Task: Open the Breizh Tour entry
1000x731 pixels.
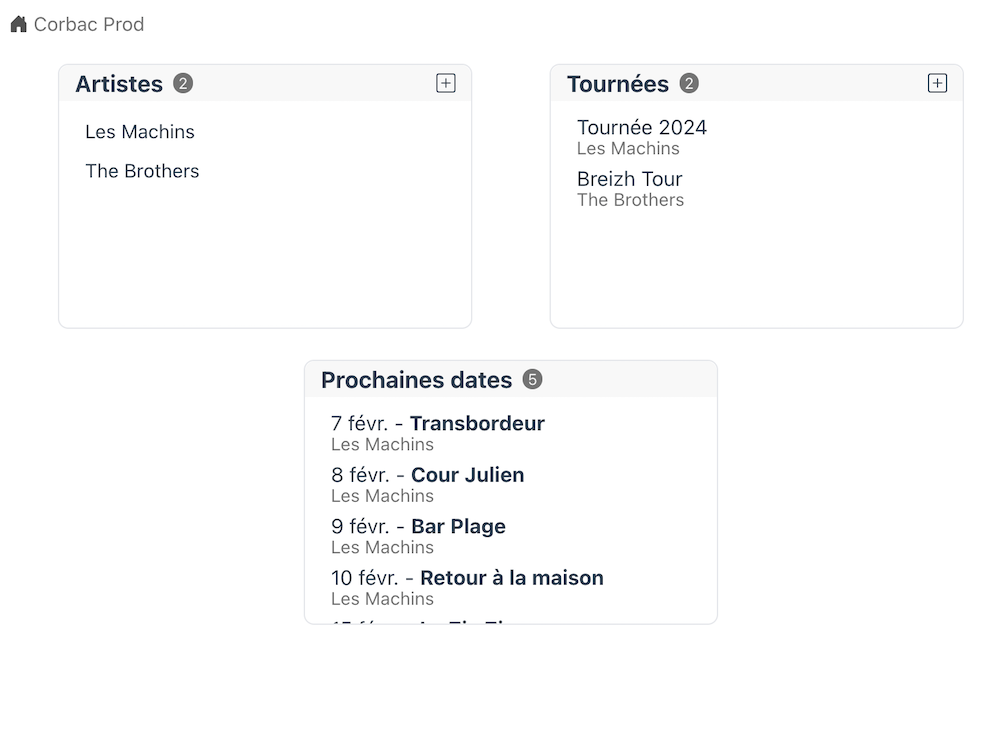Action: pyautogui.click(x=629, y=179)
